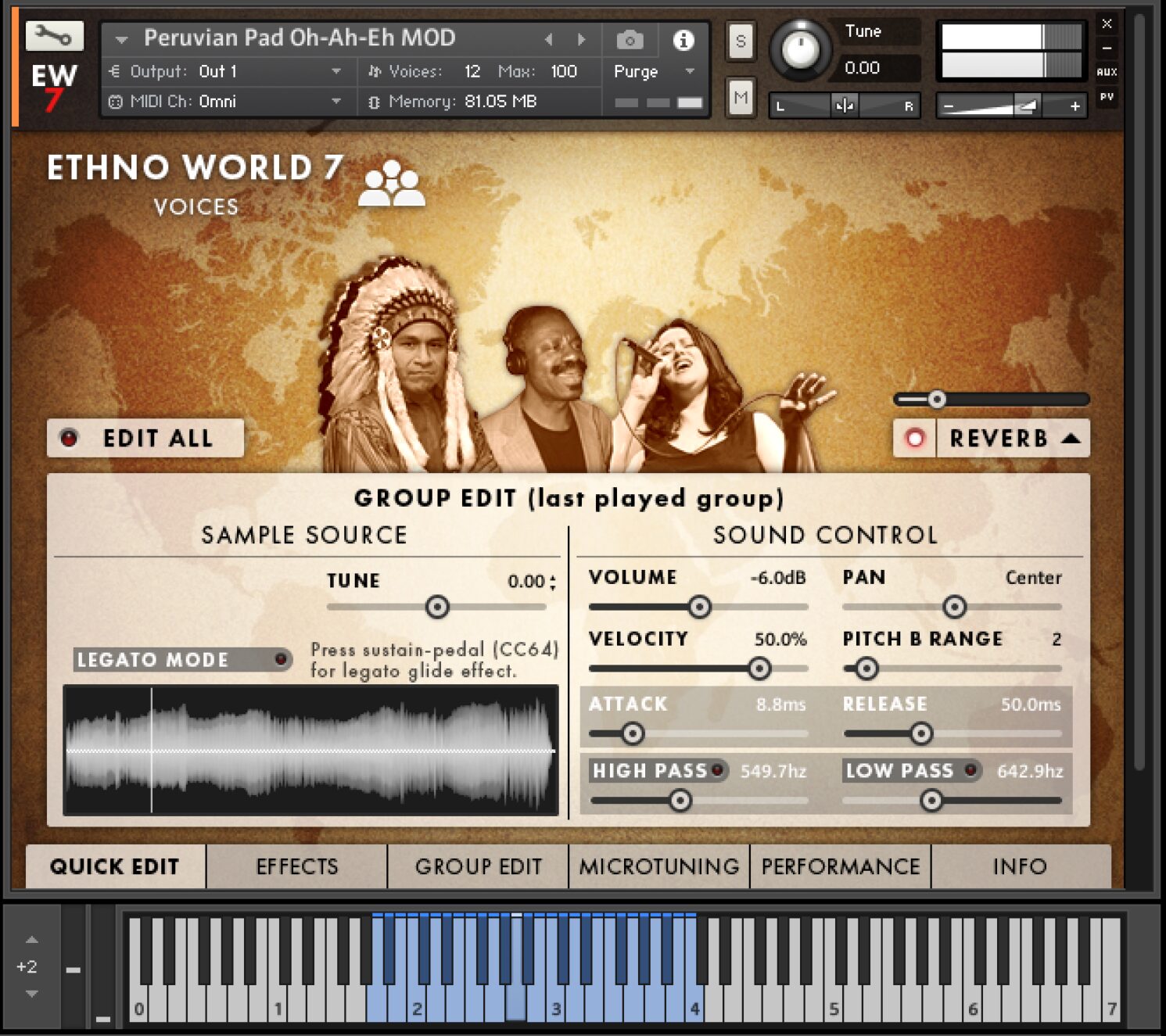Image resolution: width=1166 pixels, height=1036 pixels.
Task: Solo the instrument with S
Action: pyautogui.click(x=741, y=41)
